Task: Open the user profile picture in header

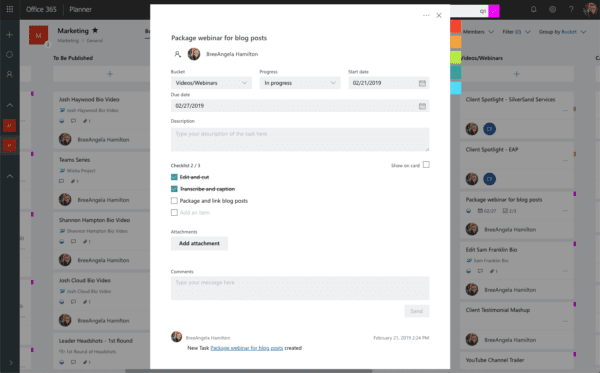Action: click(x=590, y=9)
